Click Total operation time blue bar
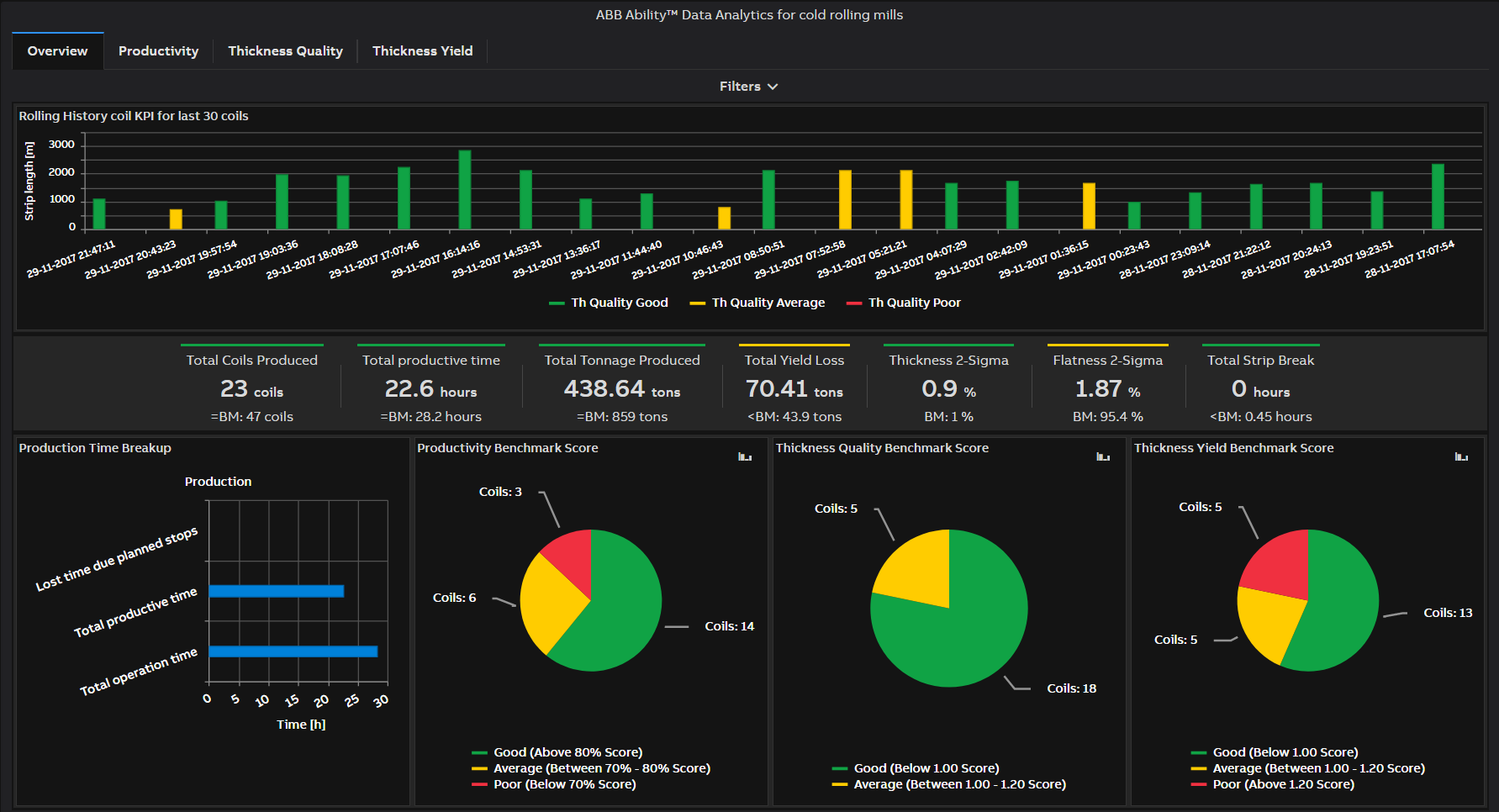The height and width of the screenshot is (812, 1499). pos(293,651)
